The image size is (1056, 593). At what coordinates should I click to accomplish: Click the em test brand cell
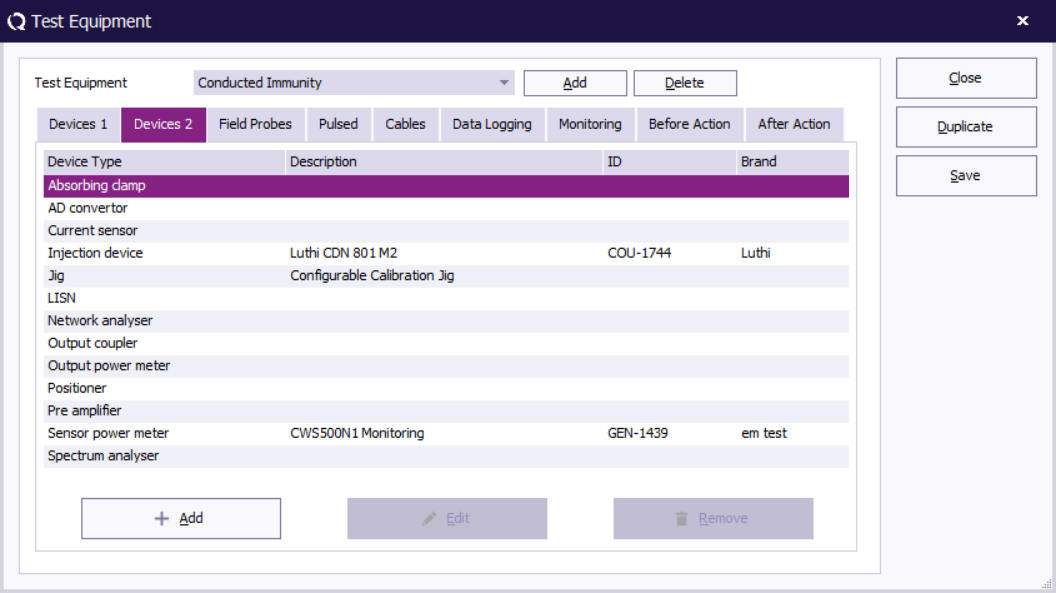764,433
